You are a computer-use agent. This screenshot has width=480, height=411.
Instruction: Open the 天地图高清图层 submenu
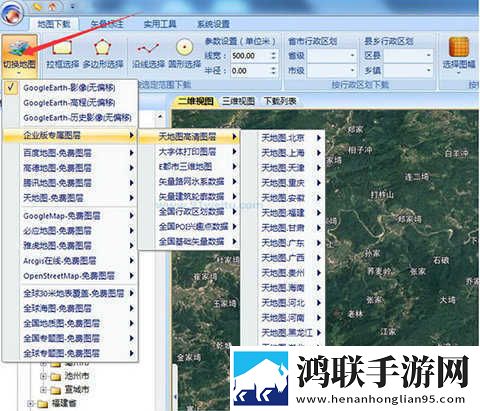pos(189,136)
